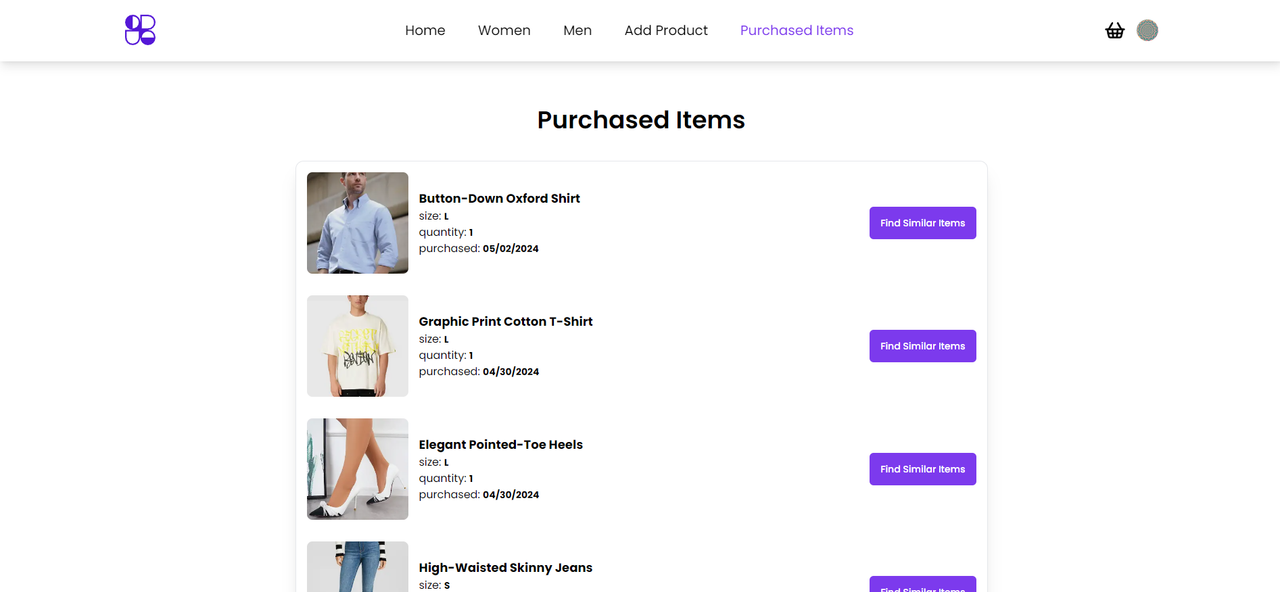Find similar items for Graphic Print T-Shirt

[923, 346]
